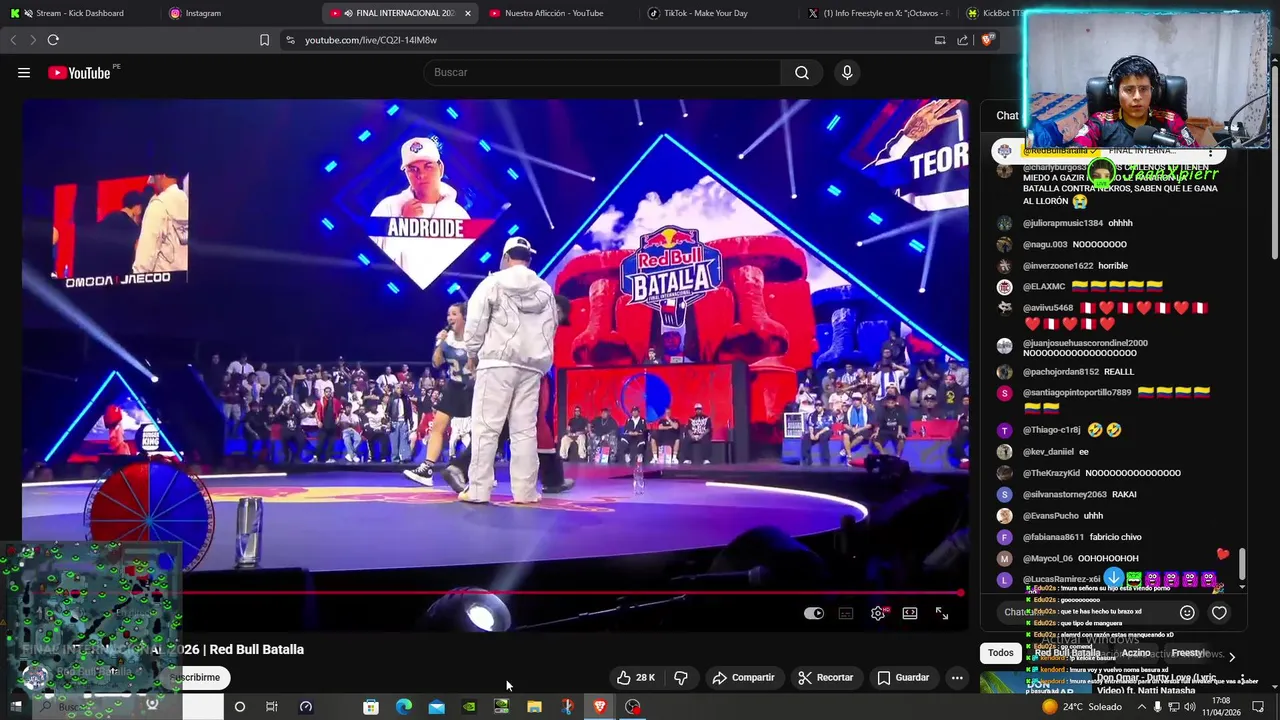This screenshot has width=1280, height=720.
Task: Click username @TheKrazyKid in chat
Action: click(1051, 473)
